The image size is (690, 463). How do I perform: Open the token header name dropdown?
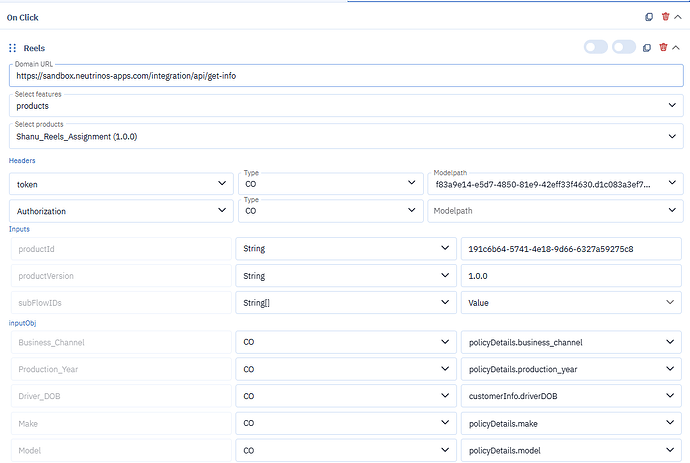(121, 184)
